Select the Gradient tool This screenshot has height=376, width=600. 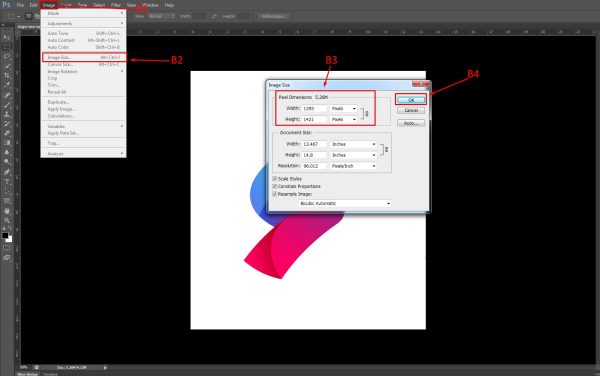click(x=7, y=143)
